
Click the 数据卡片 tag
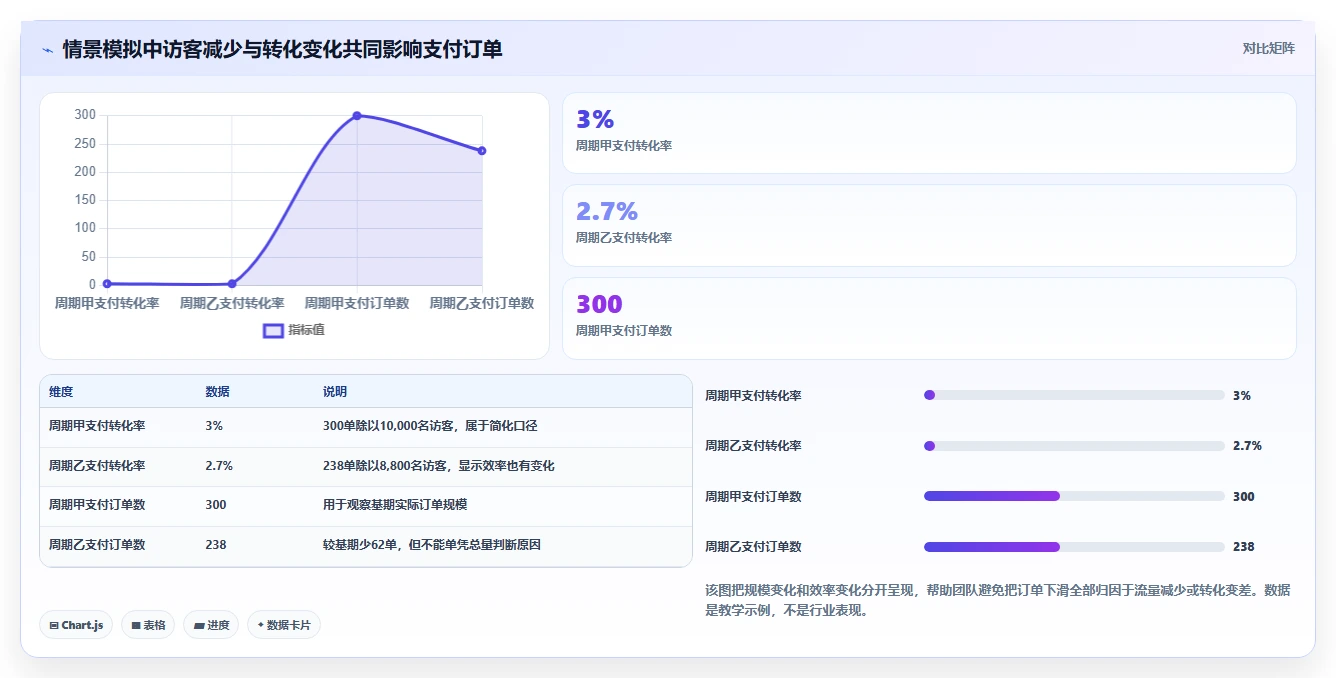coord(284,625)
